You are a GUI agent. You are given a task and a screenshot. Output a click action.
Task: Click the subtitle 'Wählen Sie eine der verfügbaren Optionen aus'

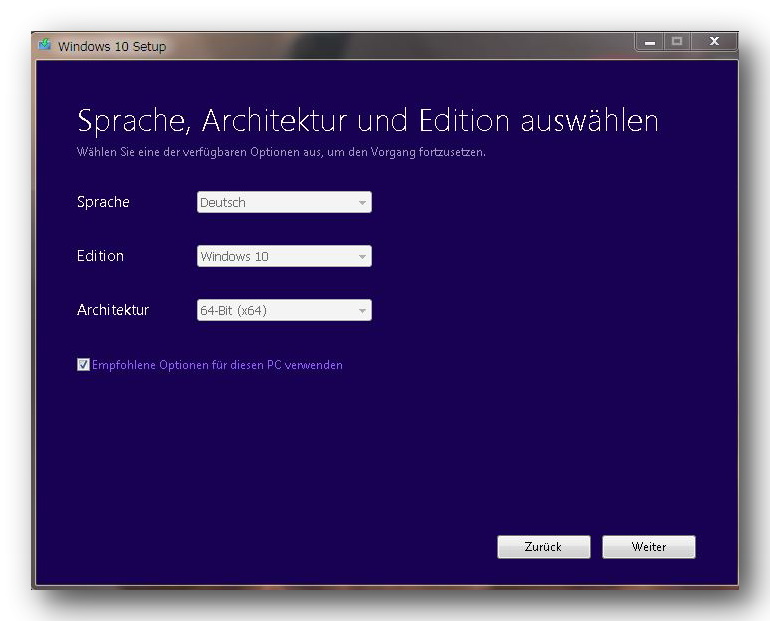(199, 152)
